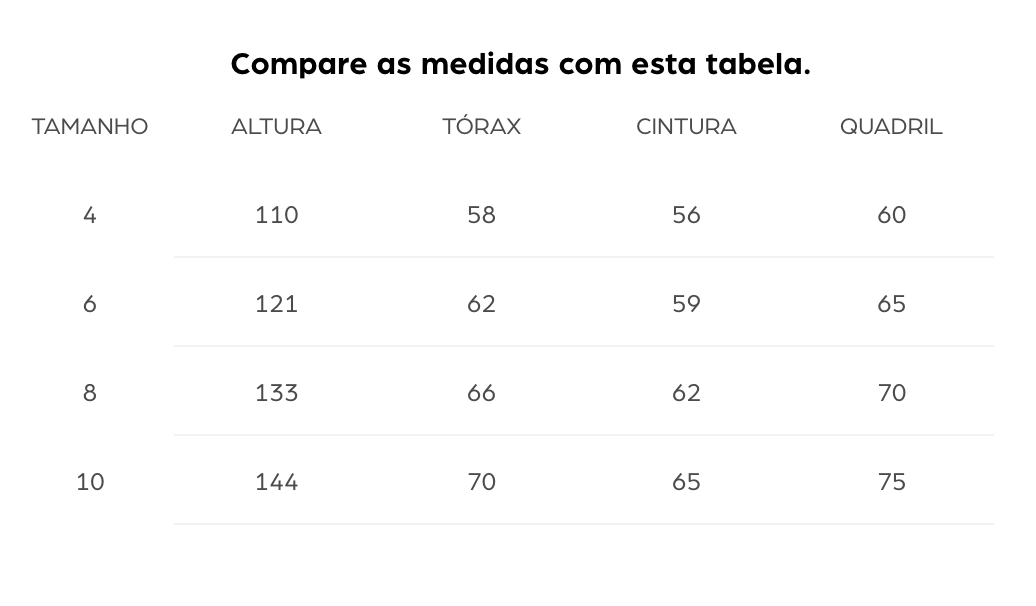Select the TÓRAX column header

(481, 127)
